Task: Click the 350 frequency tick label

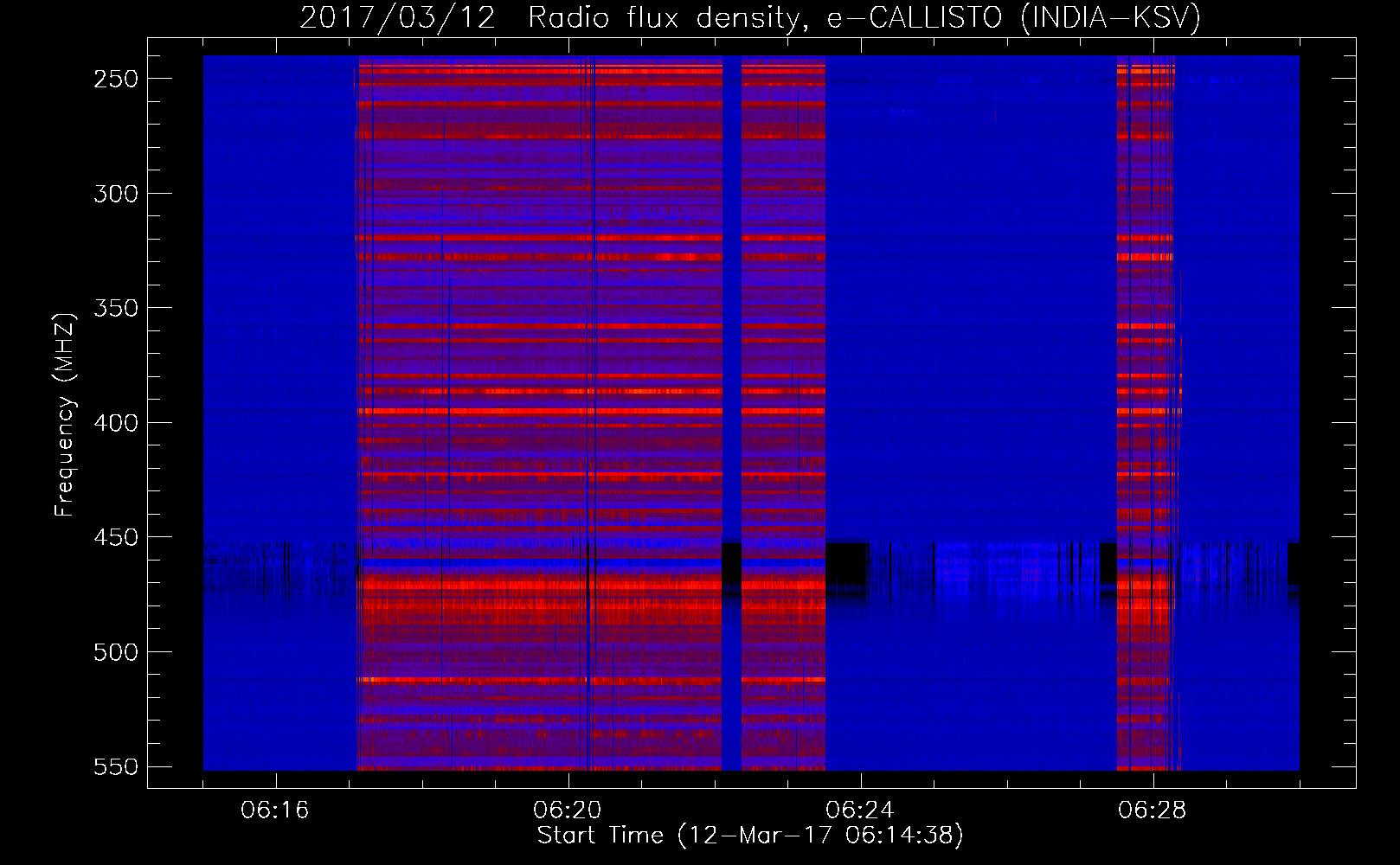Action: pos(116,308)
